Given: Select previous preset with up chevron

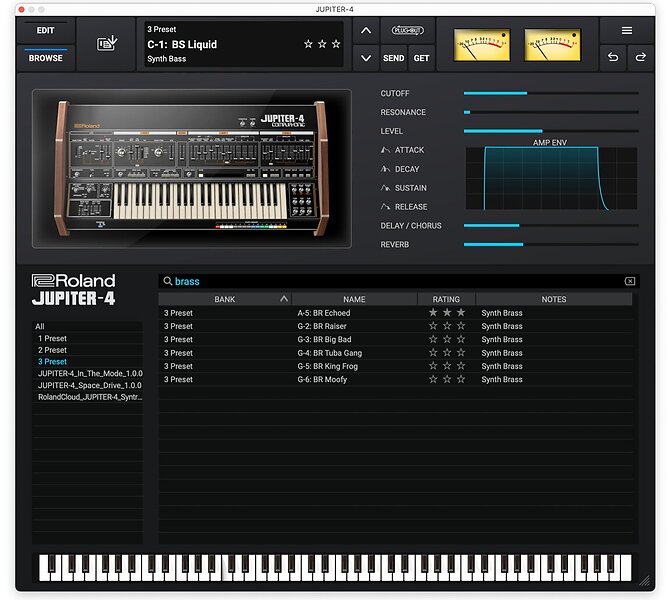Looking at the screenshot, I should (366, 31).
